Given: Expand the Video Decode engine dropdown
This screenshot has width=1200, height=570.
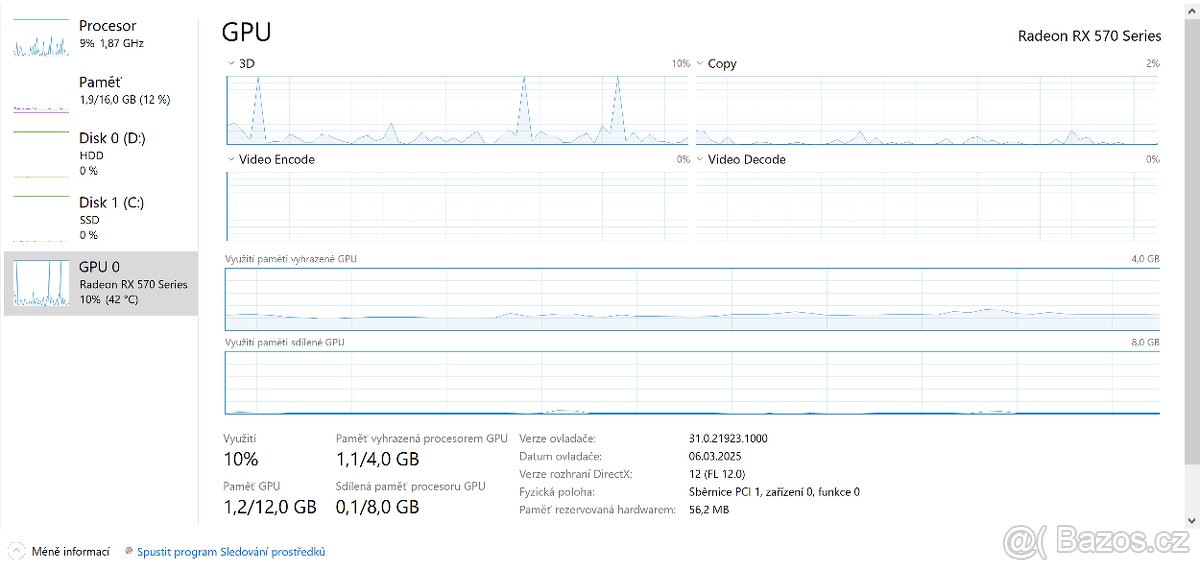Looking at the screenshot, I should tap(700, 159).
